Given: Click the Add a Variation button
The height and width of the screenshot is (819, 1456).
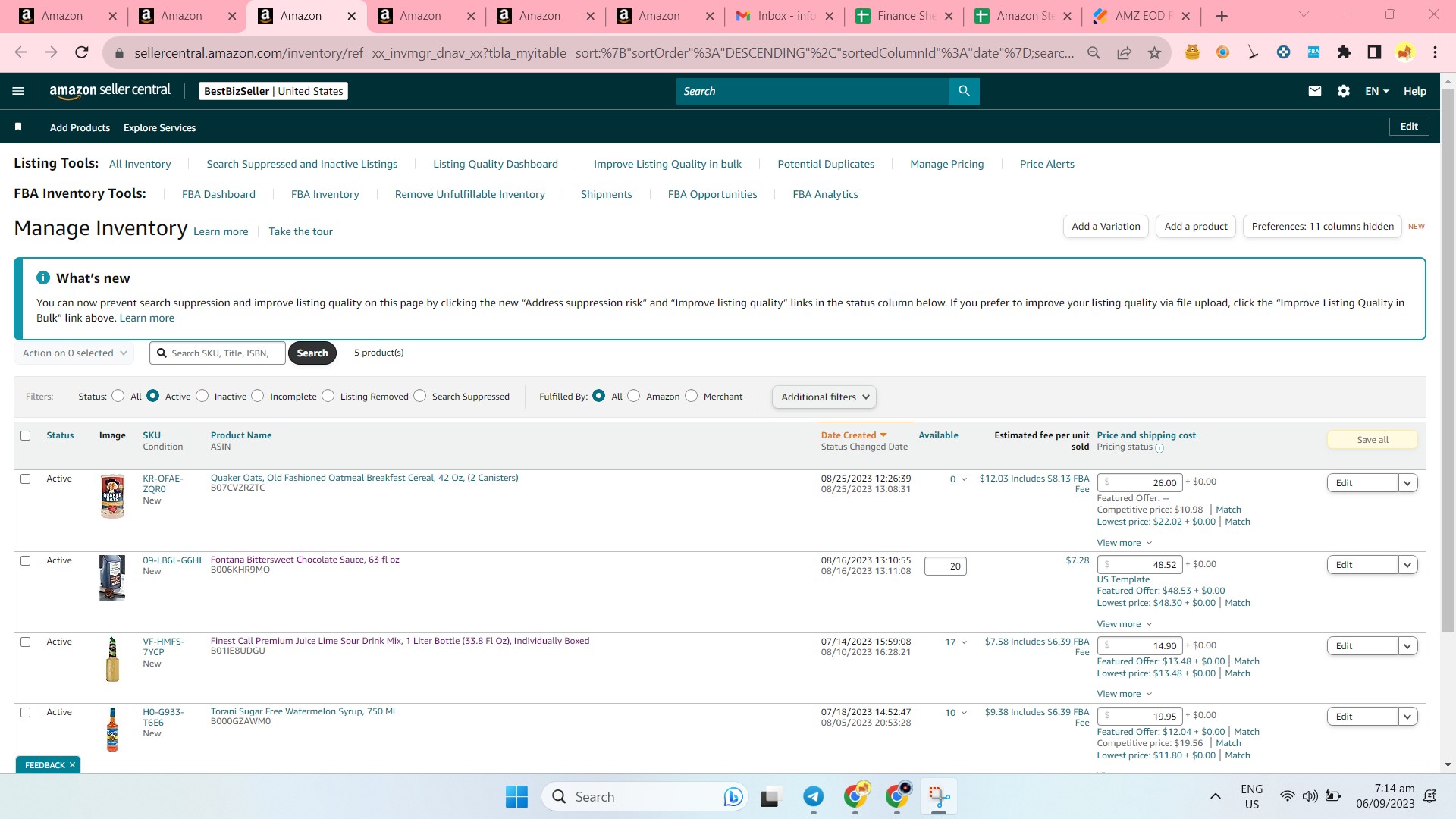Looking at the screenshot, I should point(1106,226).
